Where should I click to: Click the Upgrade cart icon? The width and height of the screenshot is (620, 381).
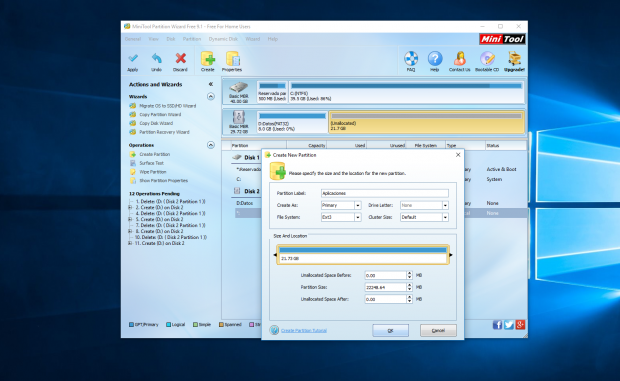click(514, 58)
